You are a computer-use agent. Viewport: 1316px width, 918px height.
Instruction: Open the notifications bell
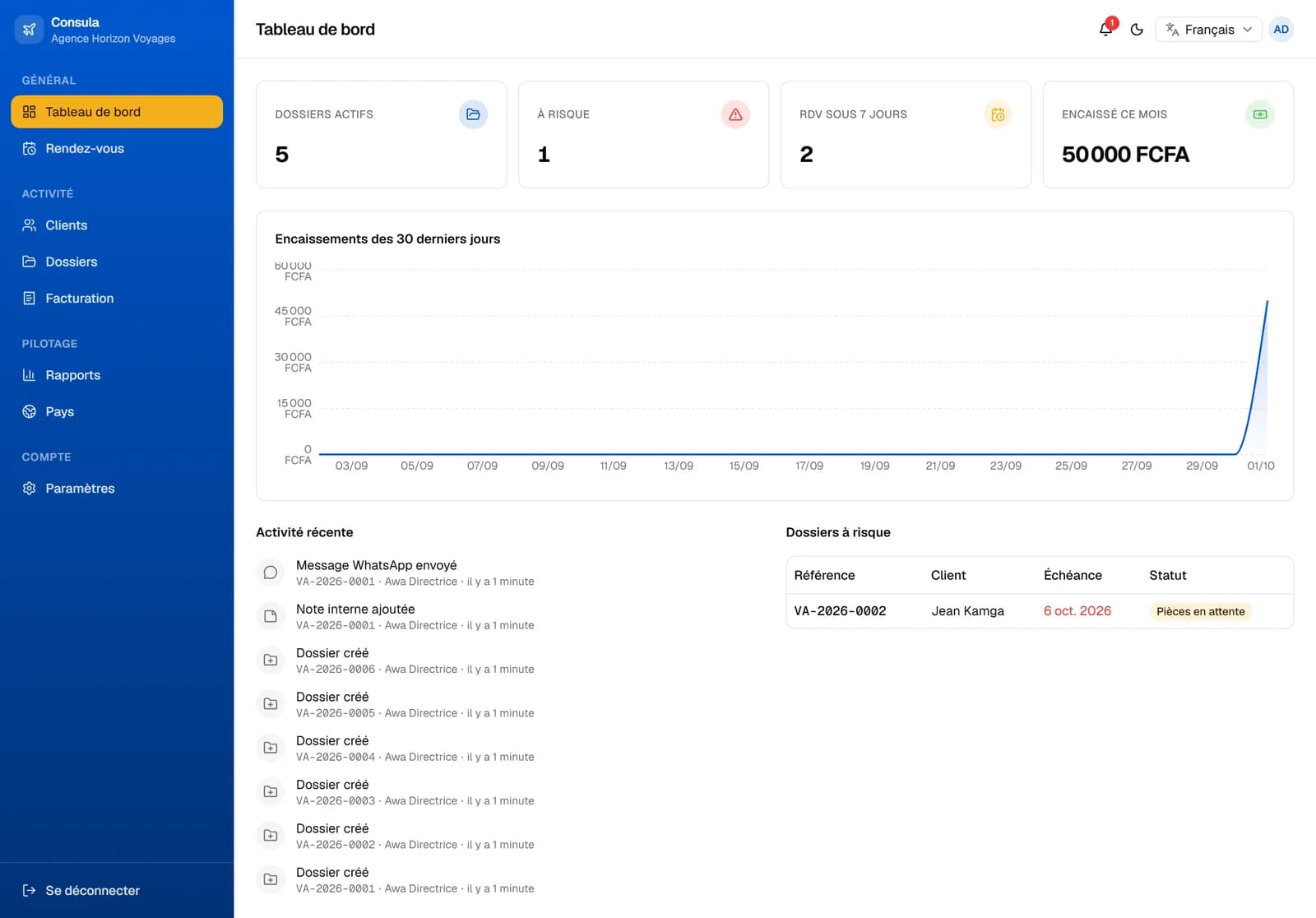(1105, 30)
